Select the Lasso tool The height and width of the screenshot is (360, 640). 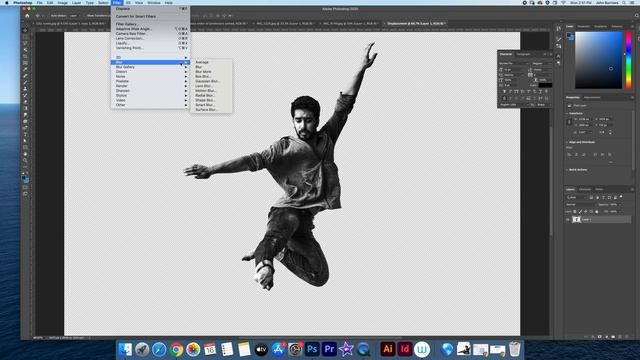click(x=25, y=43)
